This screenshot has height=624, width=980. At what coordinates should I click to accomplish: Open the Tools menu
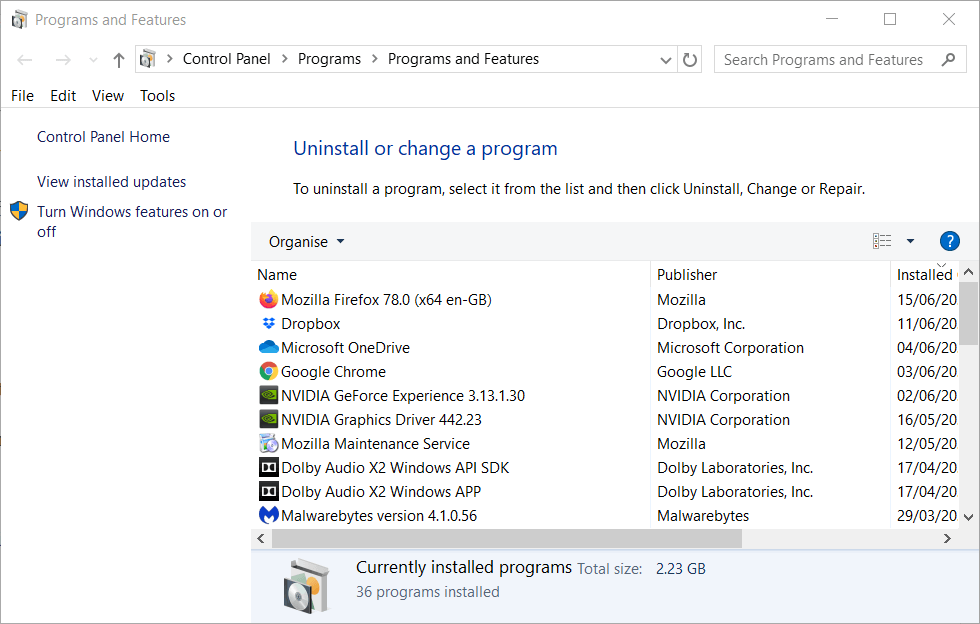158,96
